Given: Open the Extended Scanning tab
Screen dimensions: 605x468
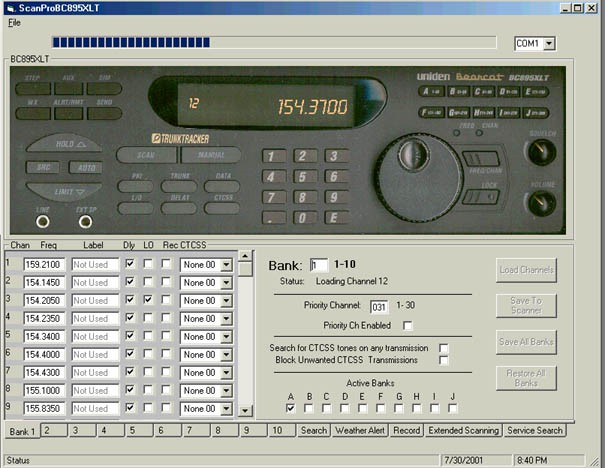Looking at the screenshot, I should point(463,430).
